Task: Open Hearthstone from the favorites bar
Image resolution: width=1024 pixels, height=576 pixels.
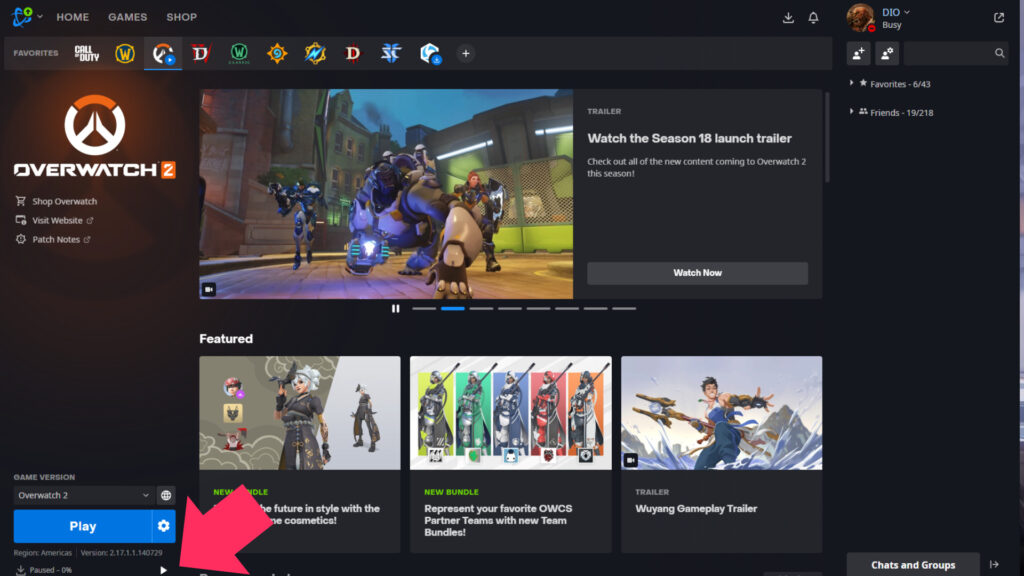Action: coord(276,53)
